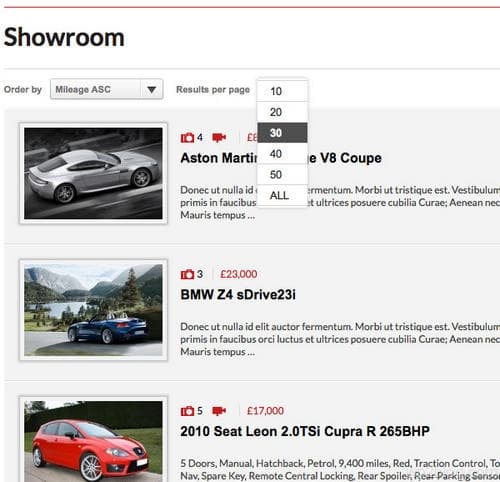The image size is (500, 482).
Task: Click the Aston Martin video icon
Action: click(x=219, y=137)
